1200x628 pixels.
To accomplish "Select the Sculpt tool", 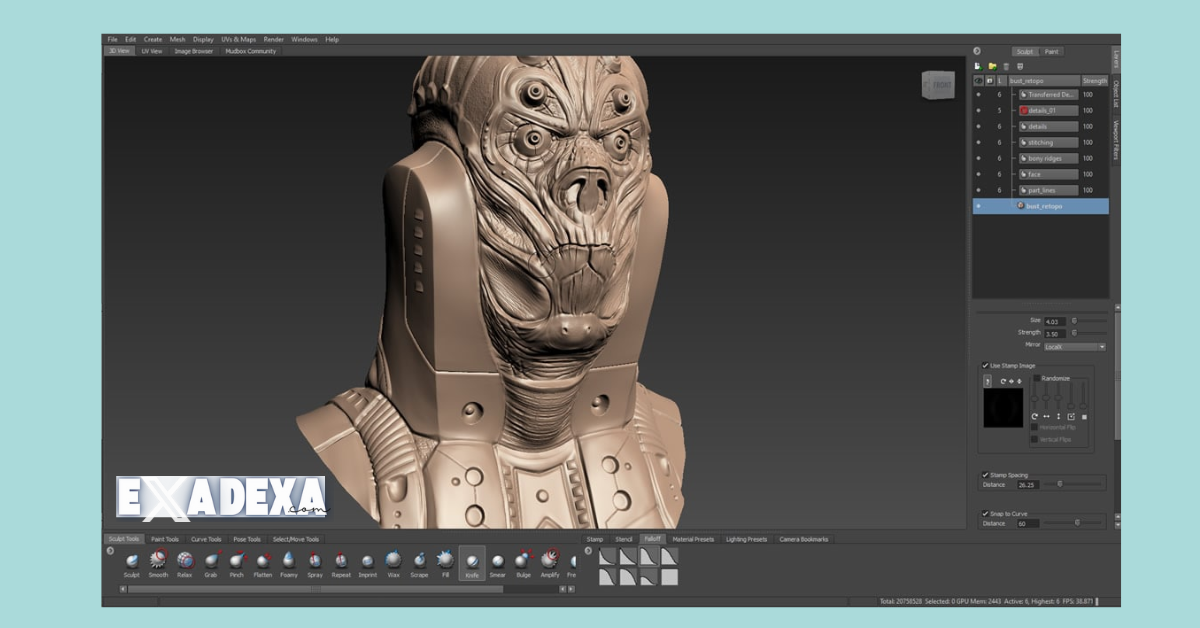I will point(132,562).
